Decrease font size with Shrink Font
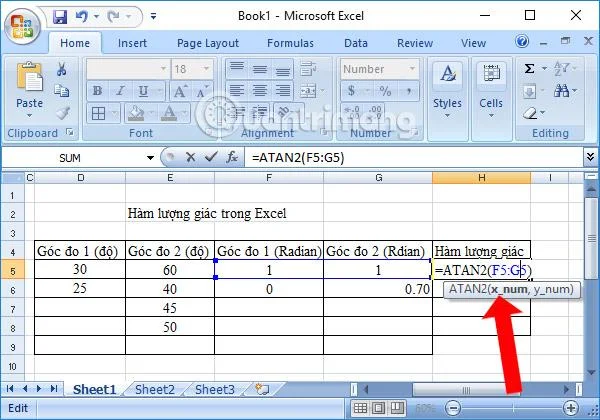This screenshot has height=420, width=600. (202, 91)
